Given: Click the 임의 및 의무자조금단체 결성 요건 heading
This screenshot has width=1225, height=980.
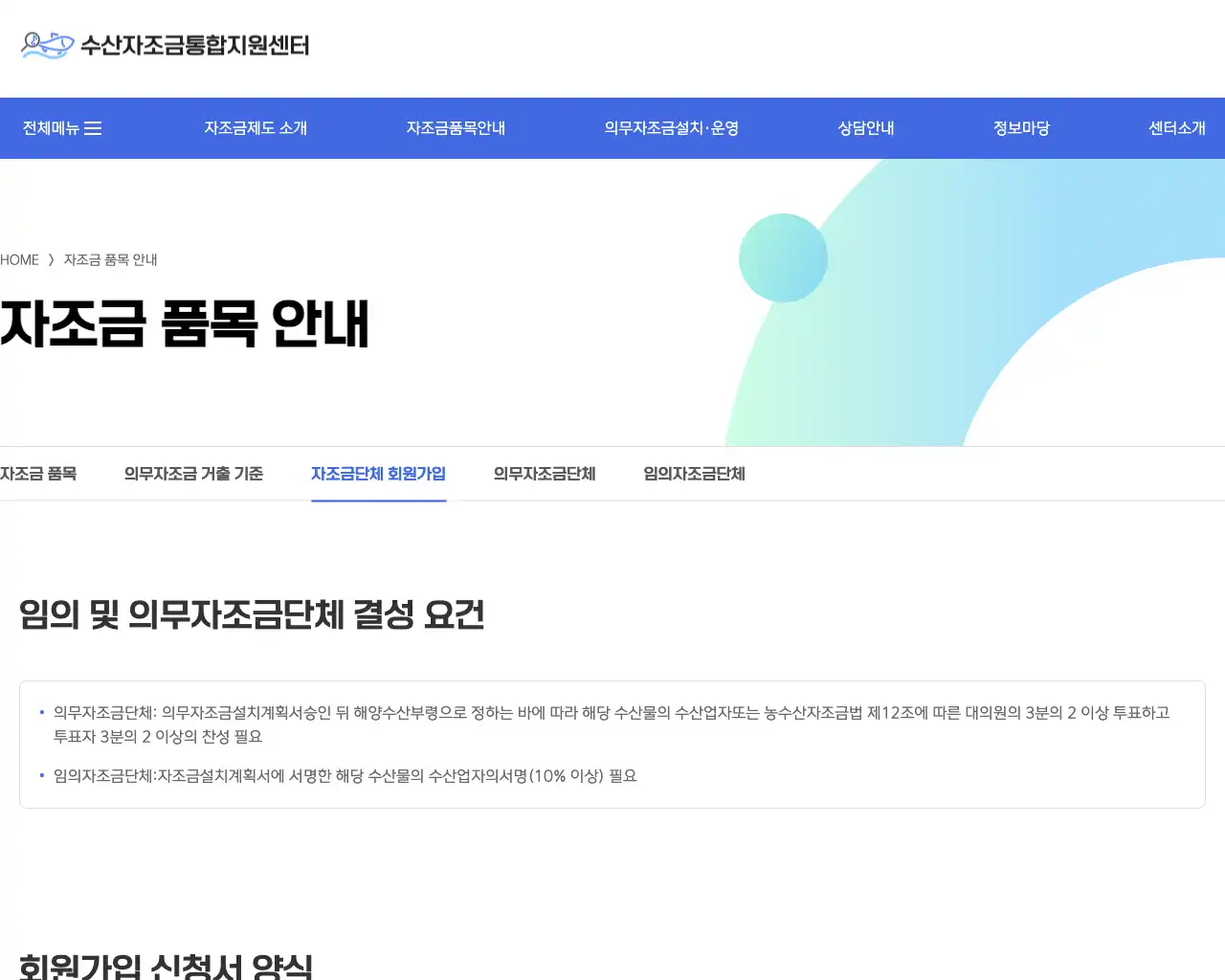Looking at the screenshot, I should [x=251, y=615].
